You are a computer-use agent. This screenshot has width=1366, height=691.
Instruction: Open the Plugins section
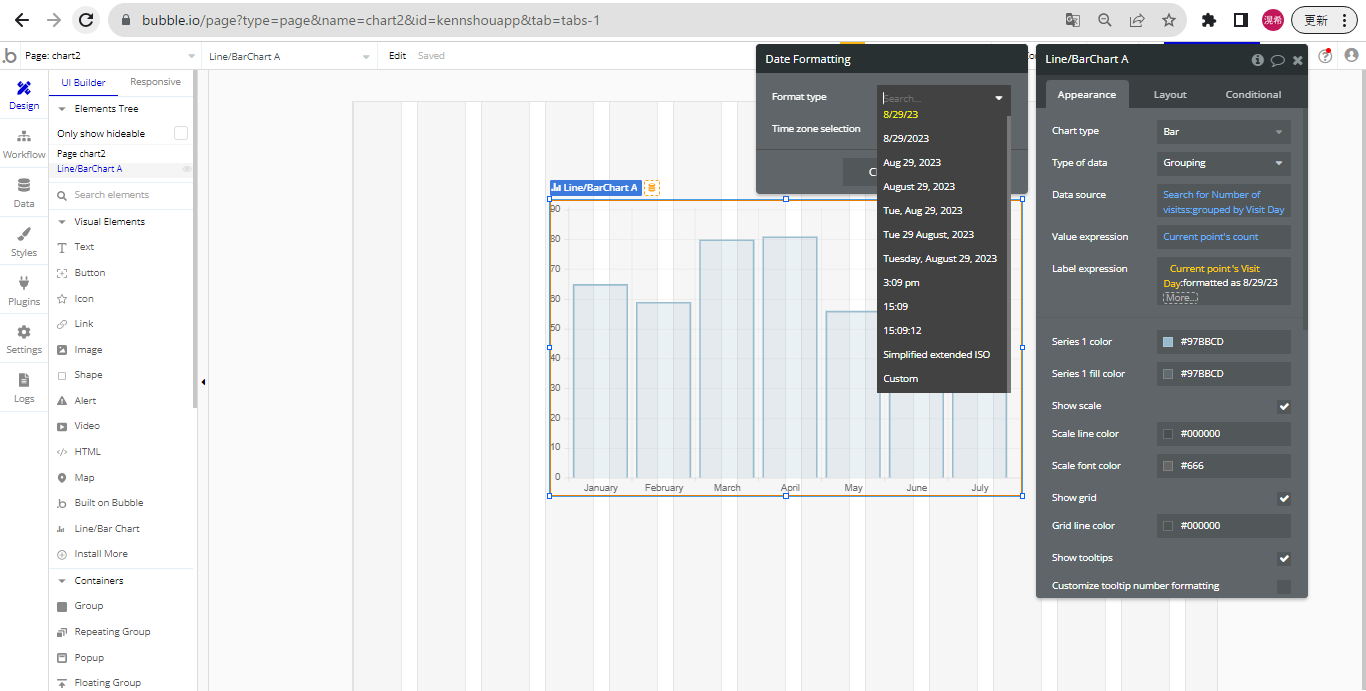pos(24,292)
